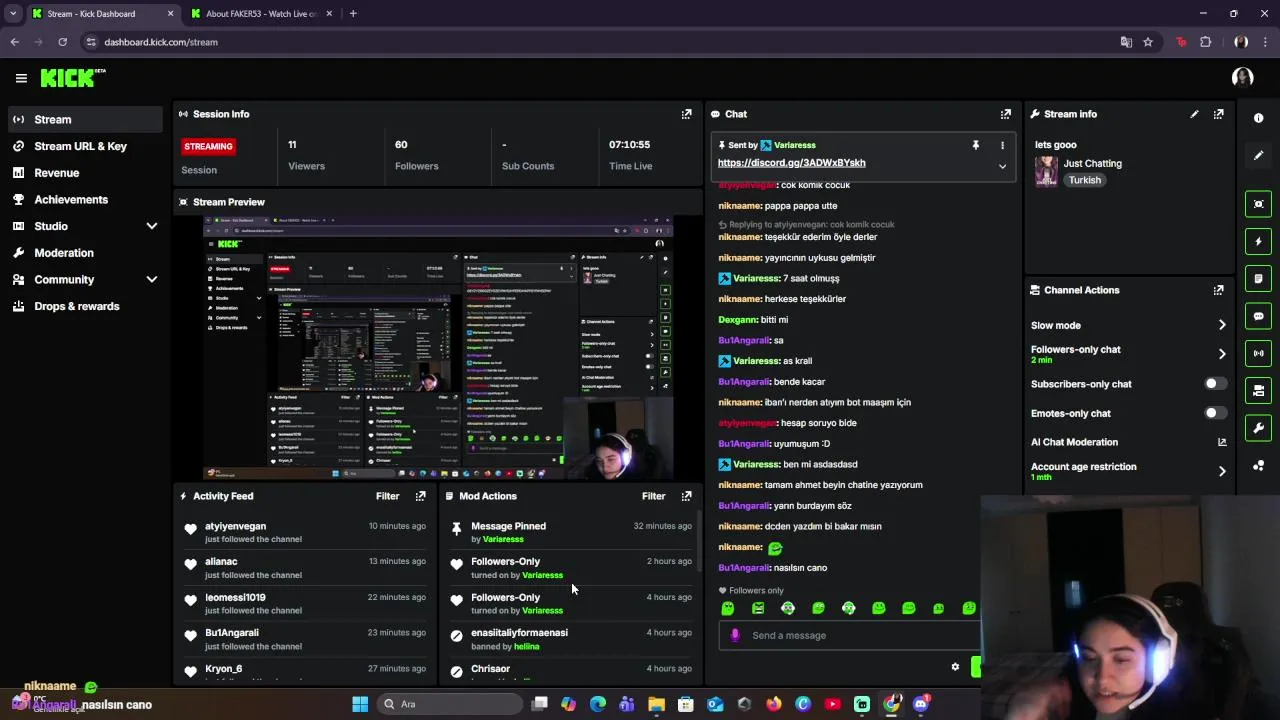
Task: Open Followers-only chat options arrow
Action: pos(1221,354)
